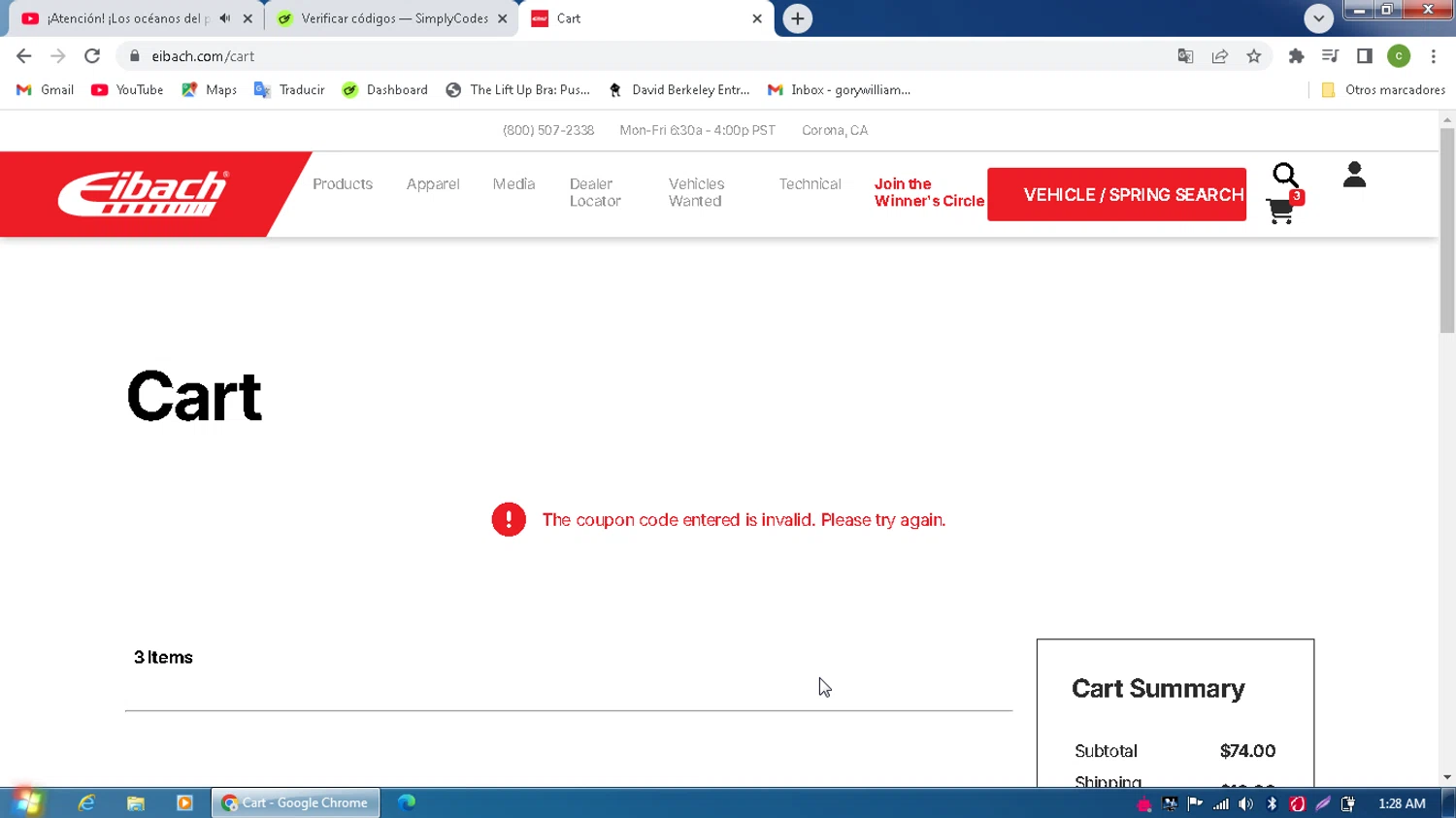
Task: Open the Products menu
Action: pyautogui.click(x=343, y=183)
